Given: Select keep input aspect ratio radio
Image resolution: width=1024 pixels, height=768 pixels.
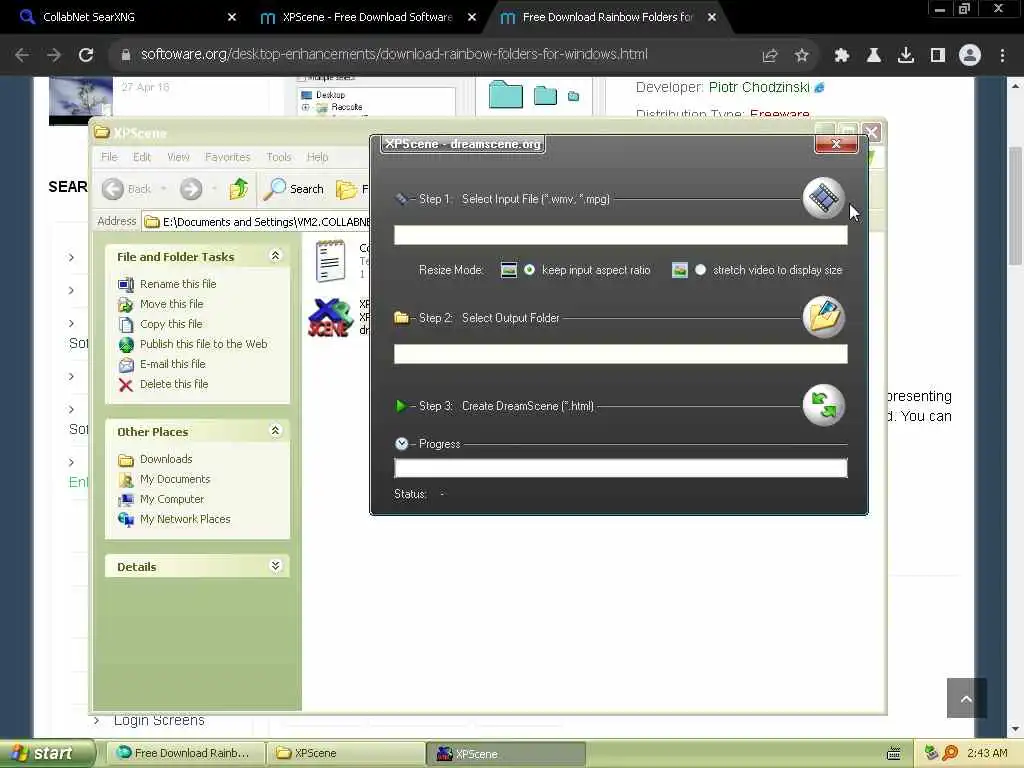Looking at the screenshot, I should tap(529, 270).
